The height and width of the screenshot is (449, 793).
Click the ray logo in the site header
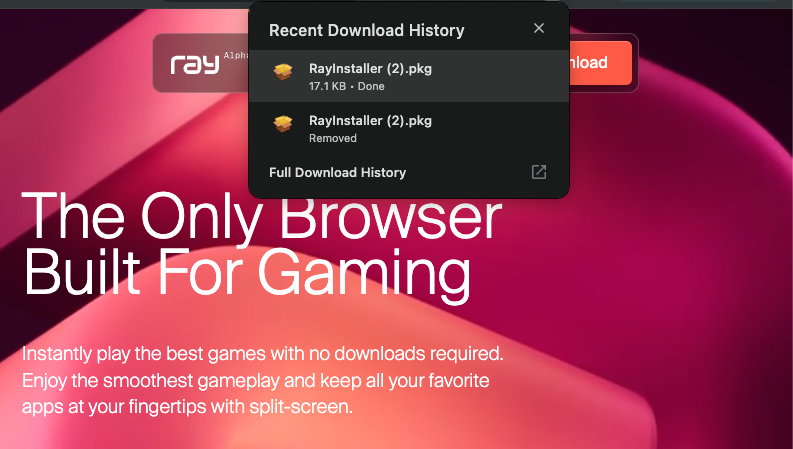(x=195, y=64)
